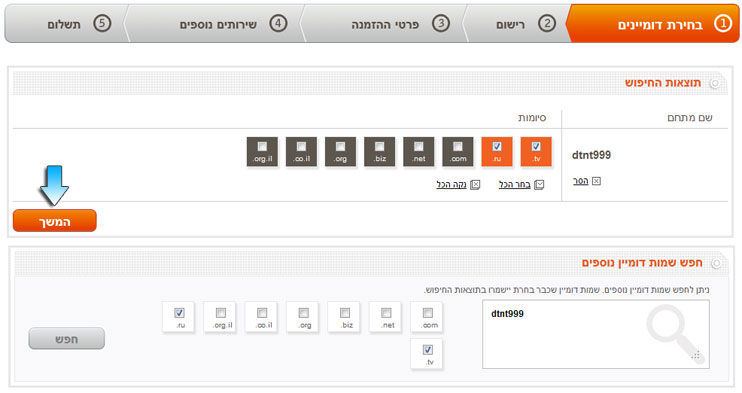Image resolution: width=742 pixels, height=393 pixels.
Task: Untick .tv checkbox in additional domain search
Action: click(428, 350)
